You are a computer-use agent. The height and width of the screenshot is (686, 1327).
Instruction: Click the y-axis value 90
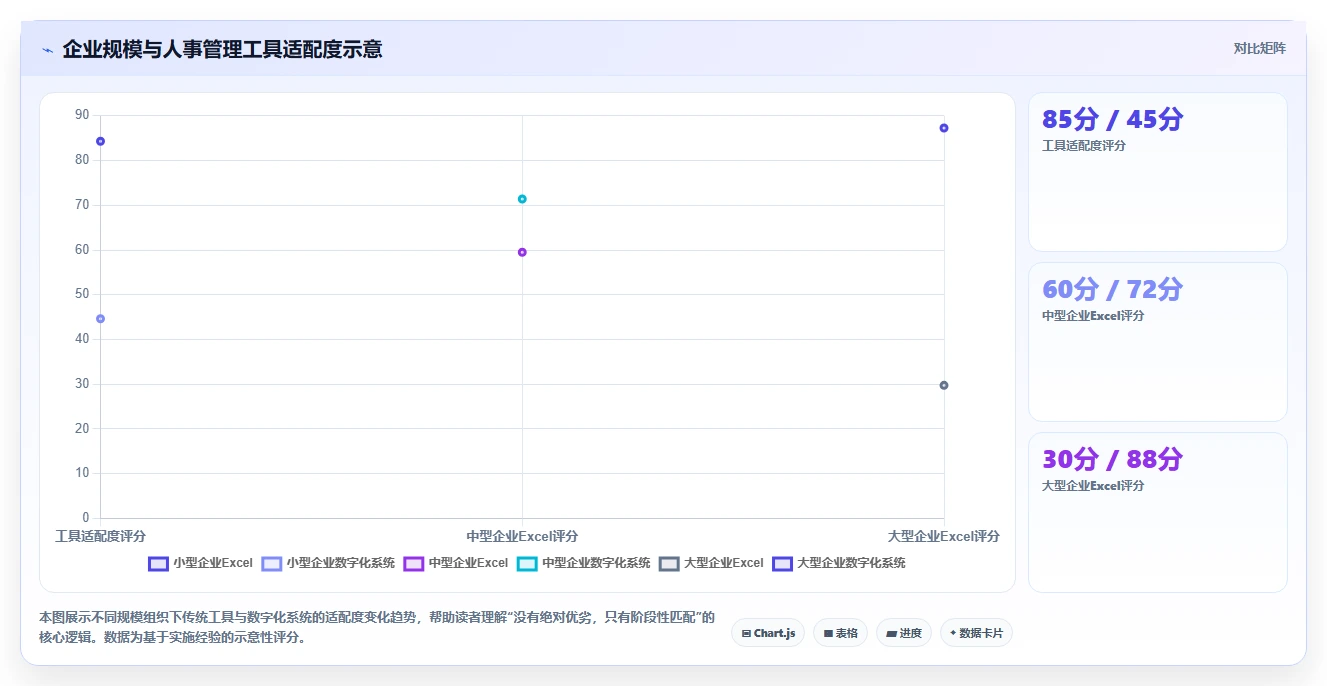coord(82,115)
